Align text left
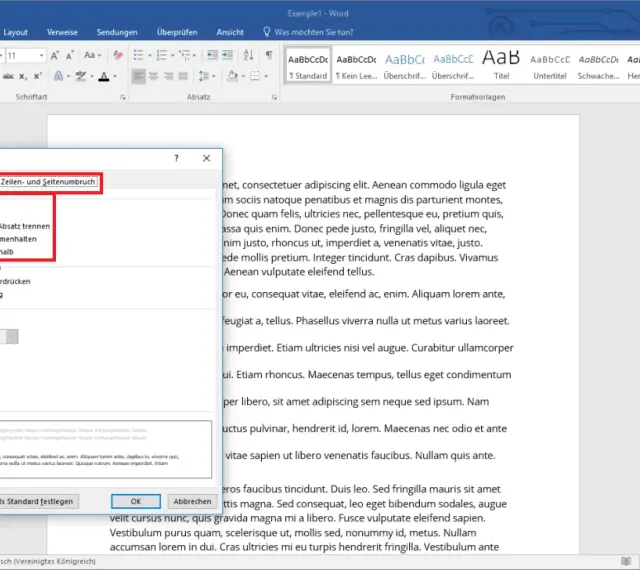The width and height of the screenshot is (640, 570). coord(138,76)
